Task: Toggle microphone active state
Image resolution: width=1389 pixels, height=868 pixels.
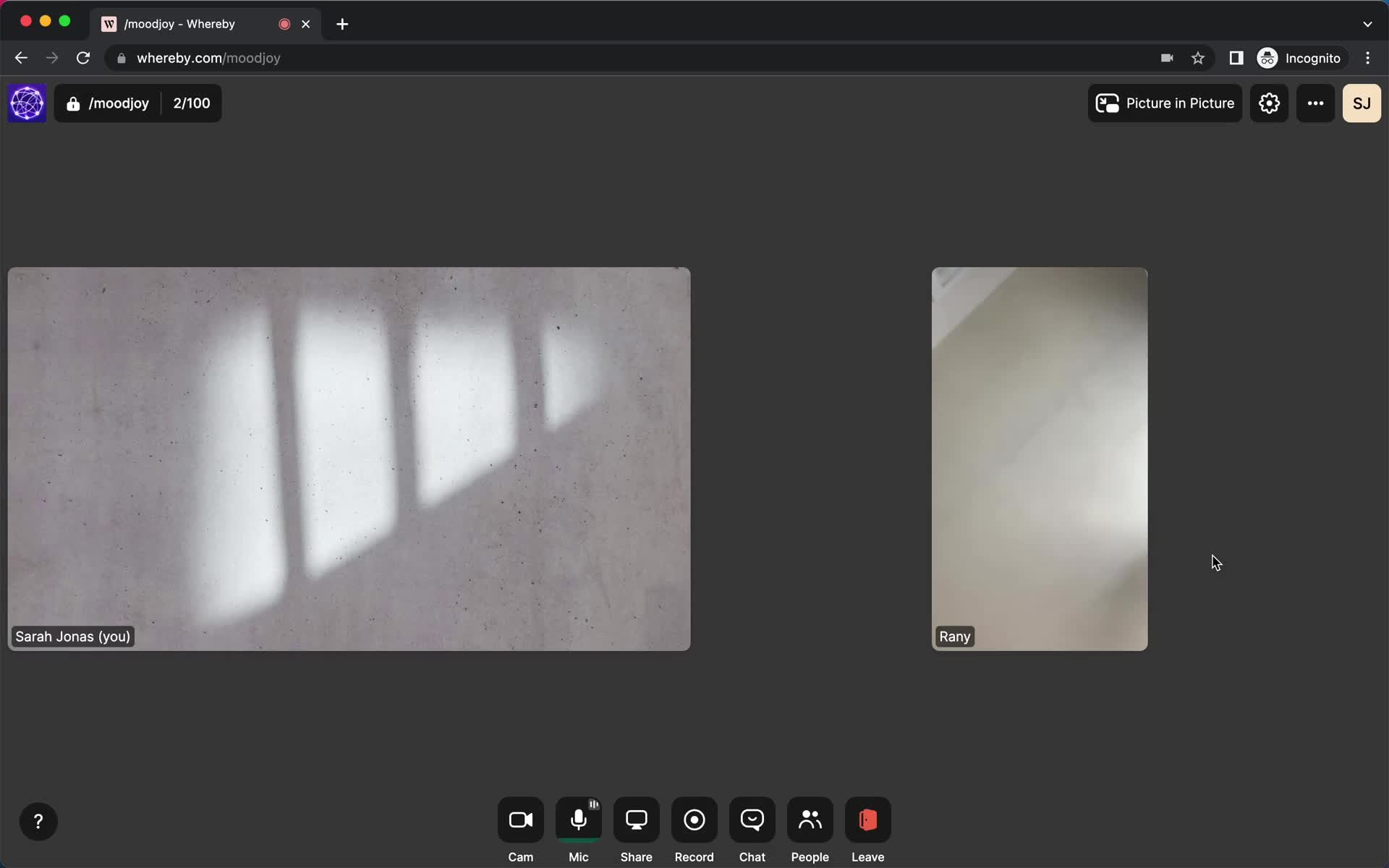Action: [x=579, y=820]
